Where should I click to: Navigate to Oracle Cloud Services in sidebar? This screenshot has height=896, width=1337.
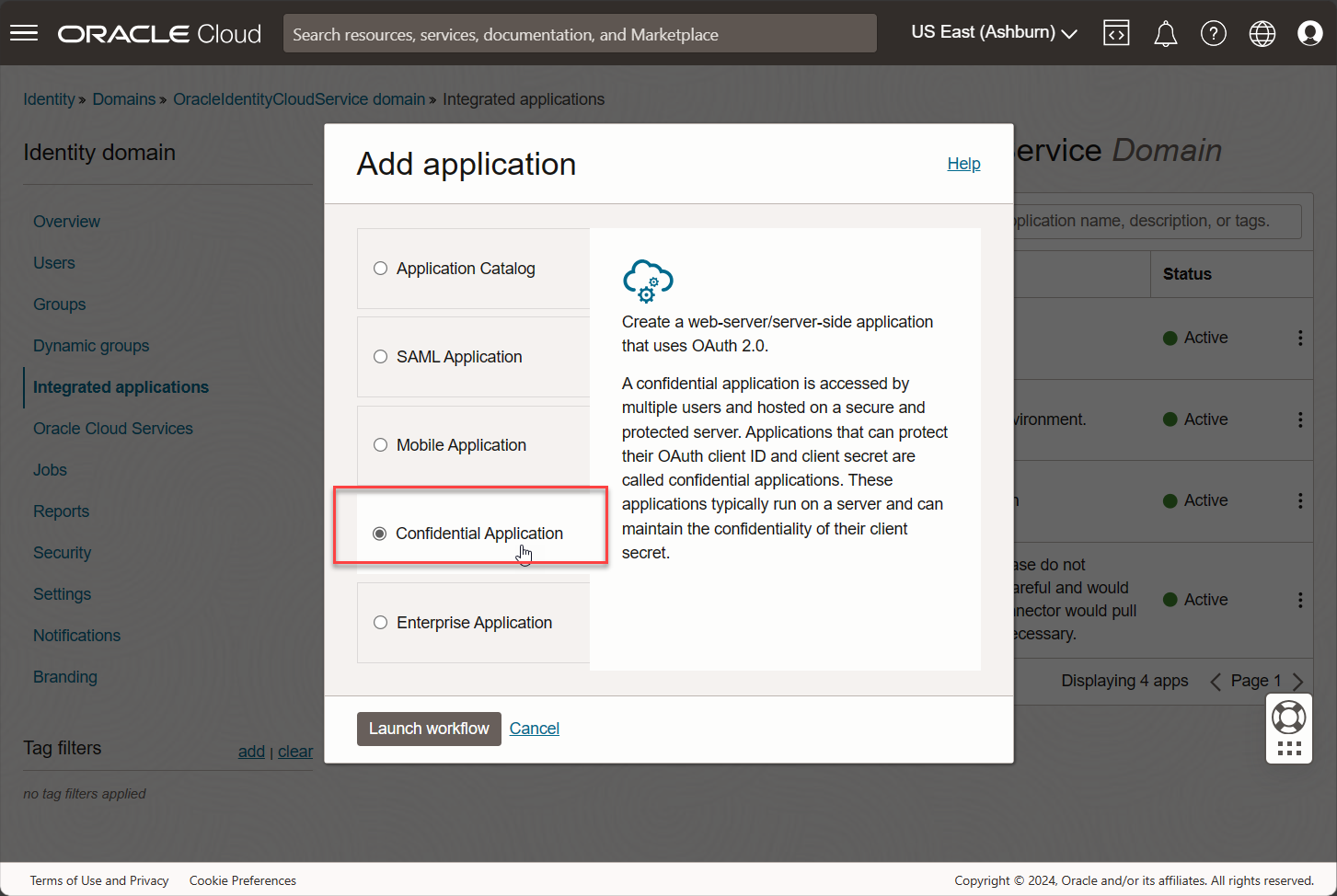(x=112, y=428)
